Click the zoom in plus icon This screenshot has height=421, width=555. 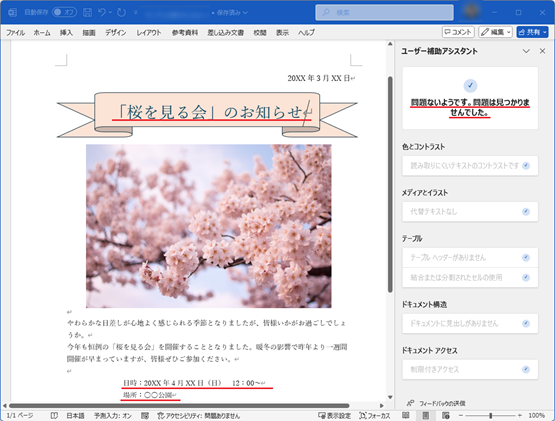click(520, 415)
